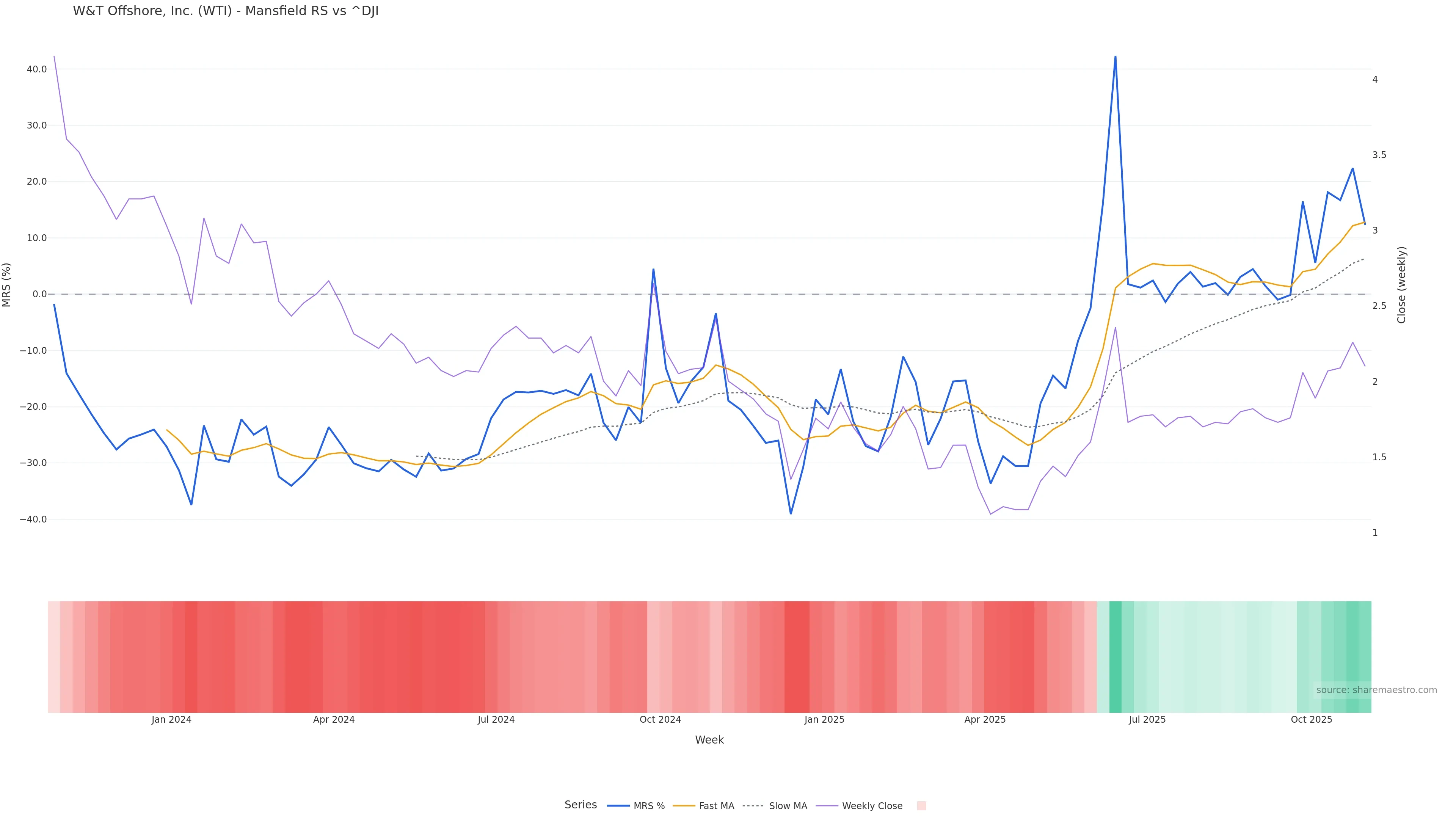This screenshot has width=1456, height=819.
Task: Toggle the MRS % legend entry
Action: click(x=649, y=806)
